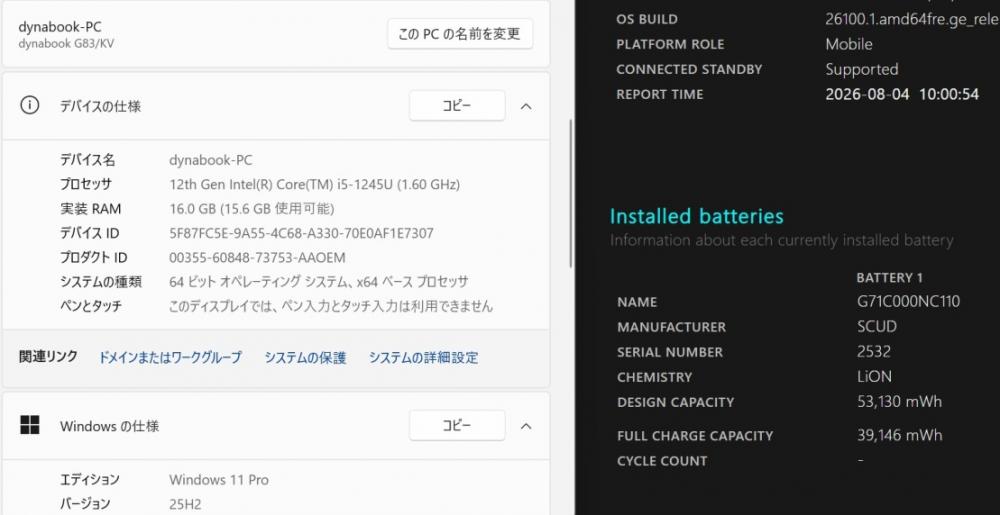
Task: Click the settings window vertical scrollbar
Action: point(571,191)
